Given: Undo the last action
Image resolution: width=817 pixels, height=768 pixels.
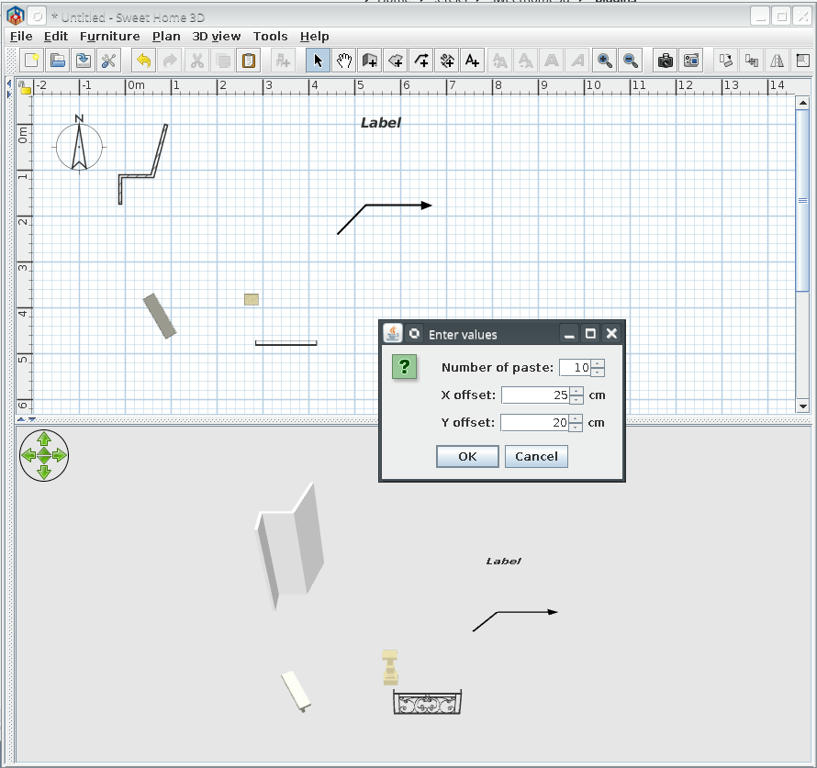Looking at the screenshot, I should (143, 60).
